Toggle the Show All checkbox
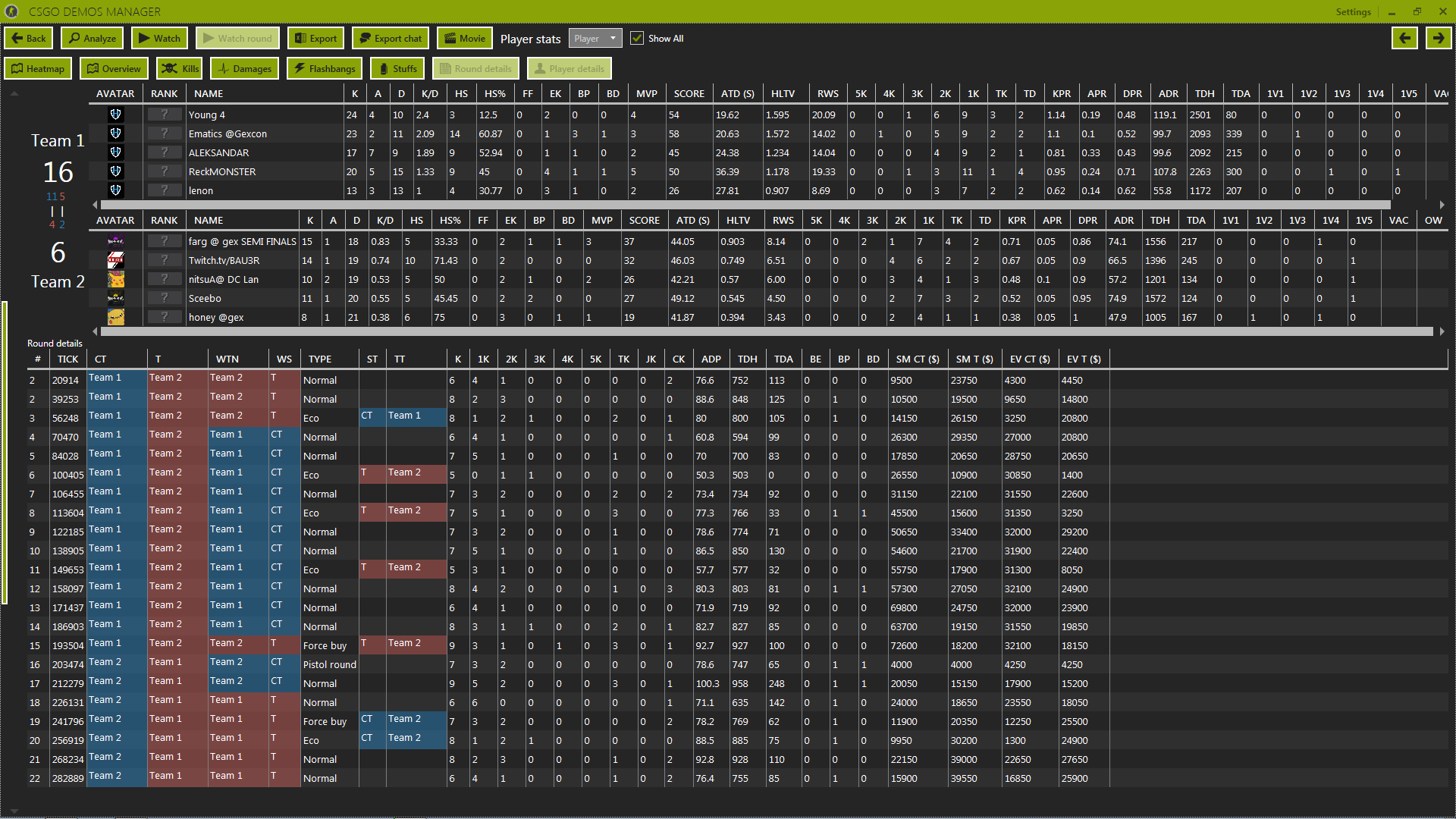The height and width of the screenshot is (819, 1456). pos(637,39)
